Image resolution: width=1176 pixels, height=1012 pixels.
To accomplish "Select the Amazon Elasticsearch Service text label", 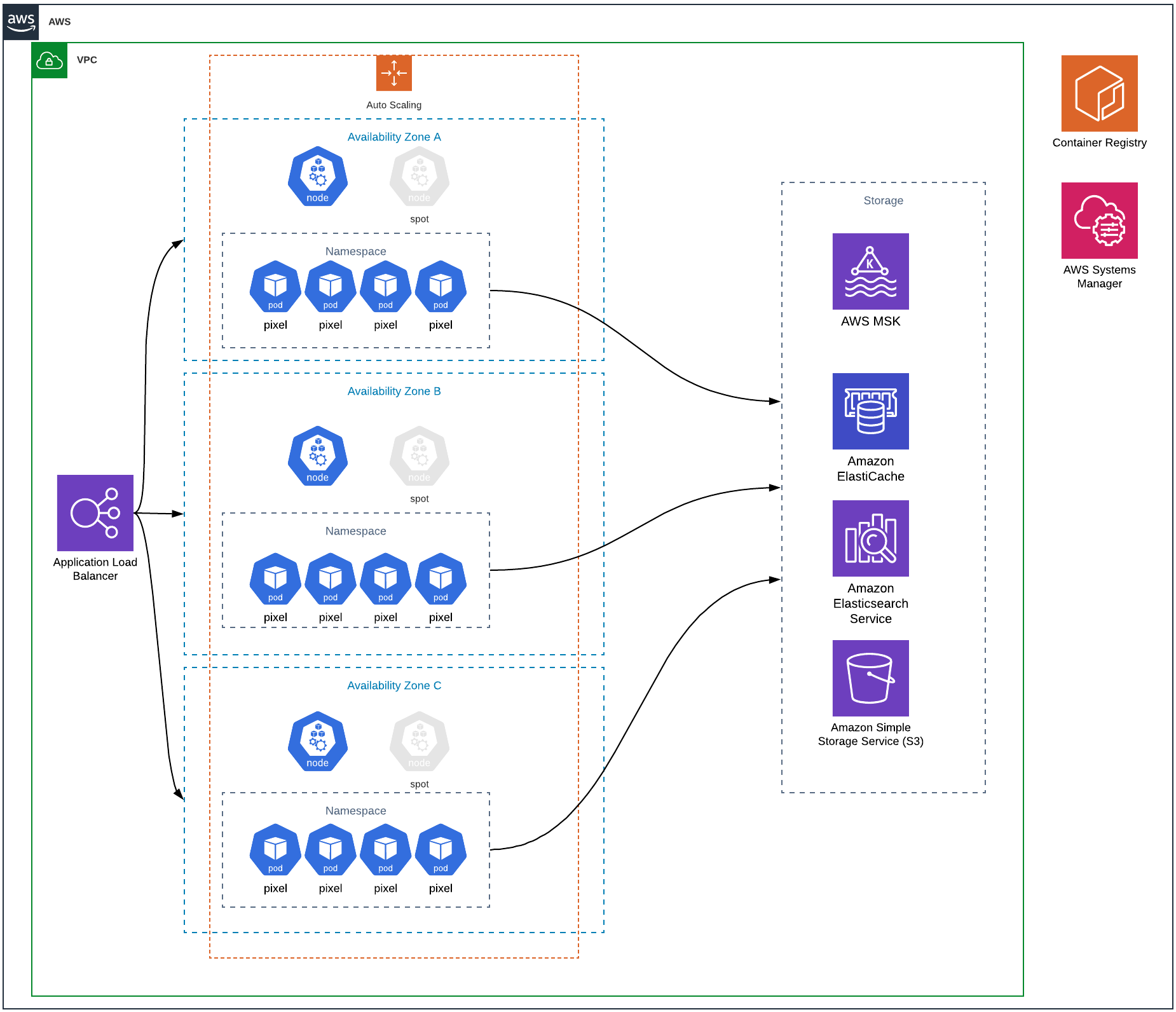I will (871, 603).
